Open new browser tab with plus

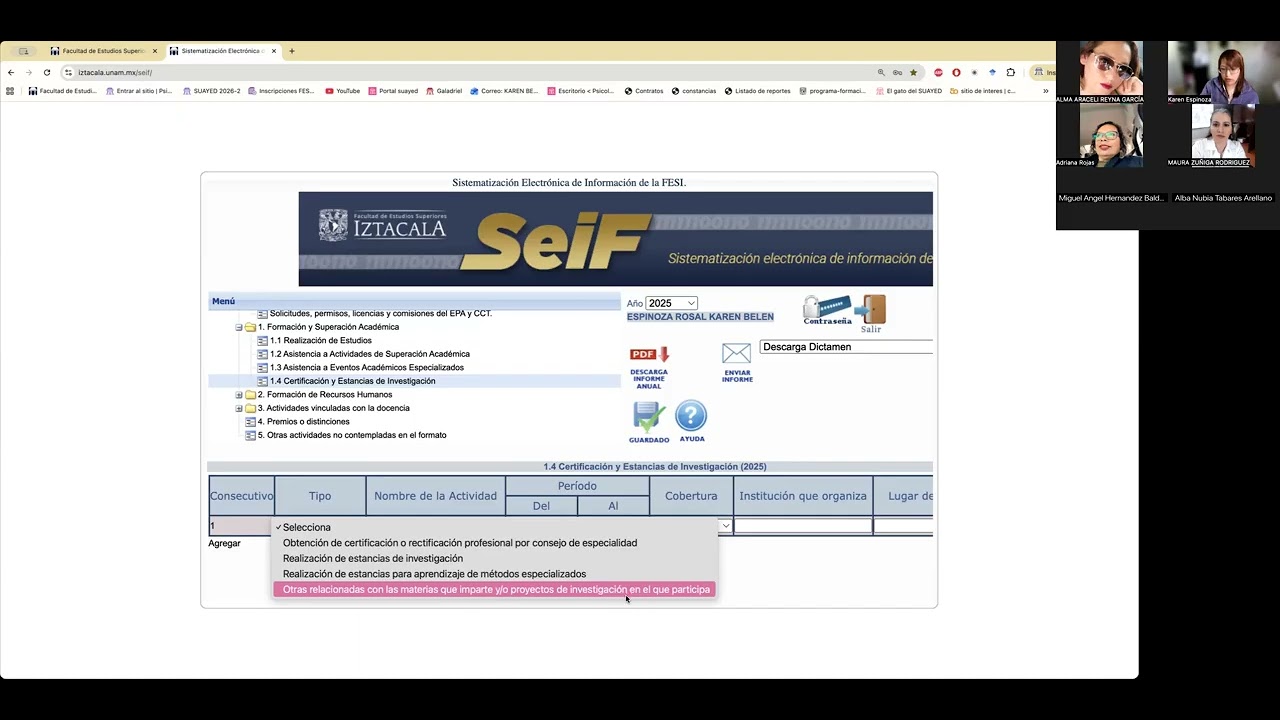pyautogui.click(x=292, y=51)
